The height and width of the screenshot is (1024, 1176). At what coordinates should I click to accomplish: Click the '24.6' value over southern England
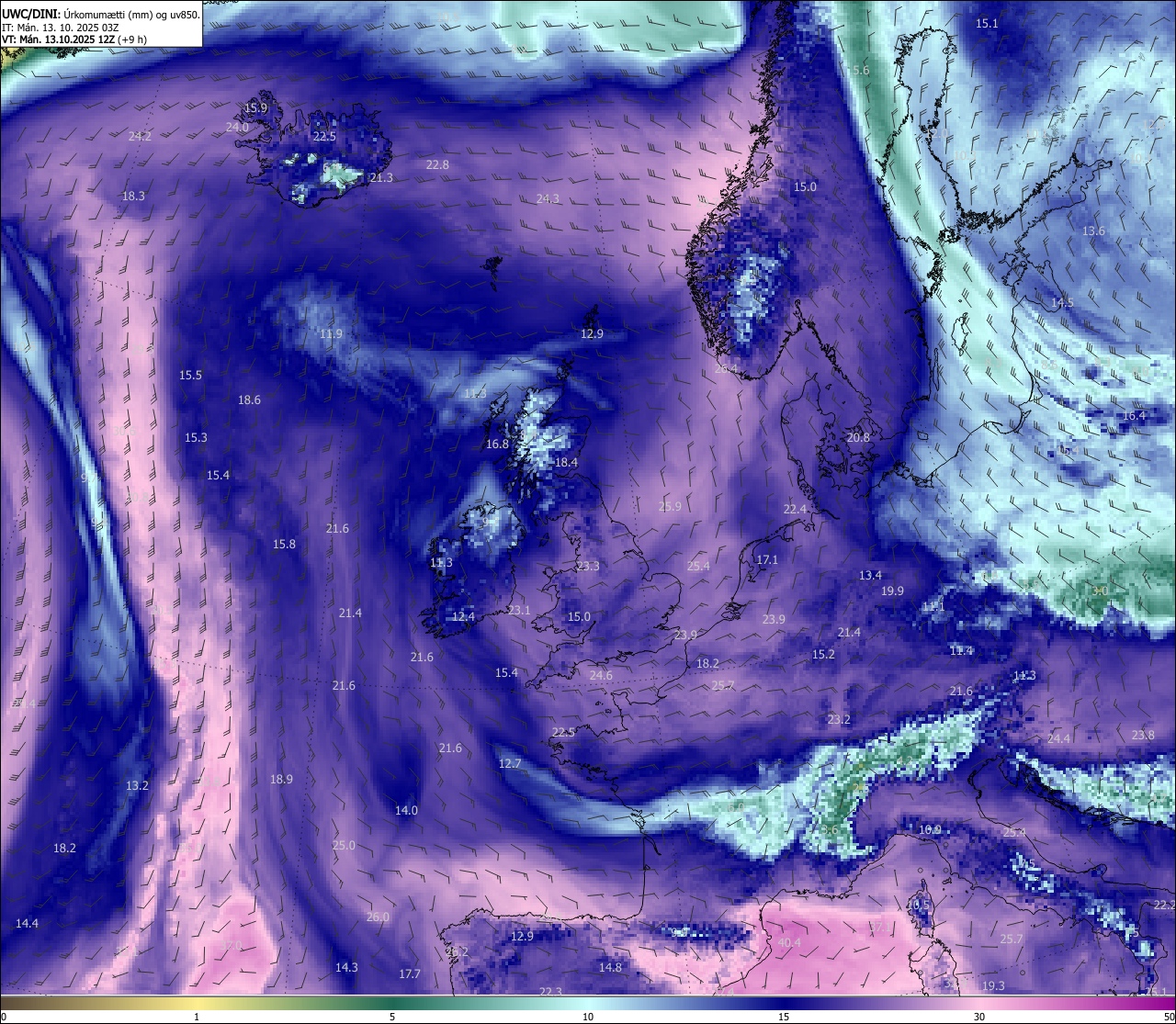tap(601, 675)
